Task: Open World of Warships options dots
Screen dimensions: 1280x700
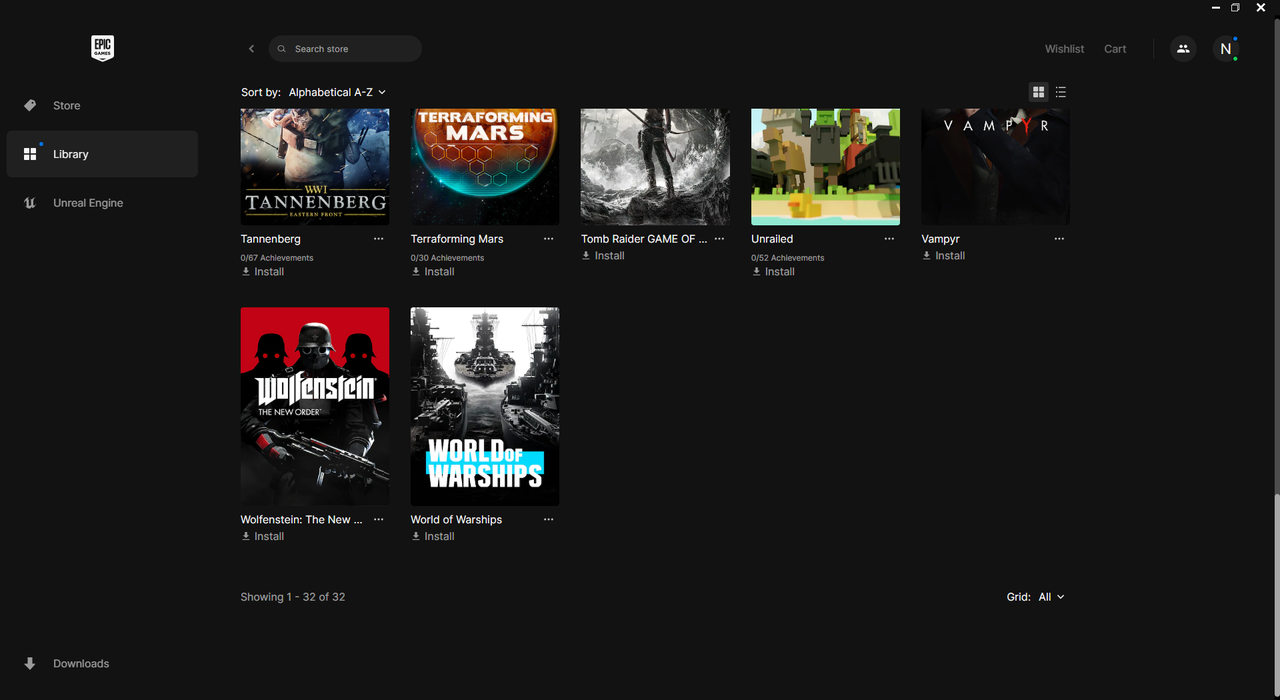Action: point(548,520)
